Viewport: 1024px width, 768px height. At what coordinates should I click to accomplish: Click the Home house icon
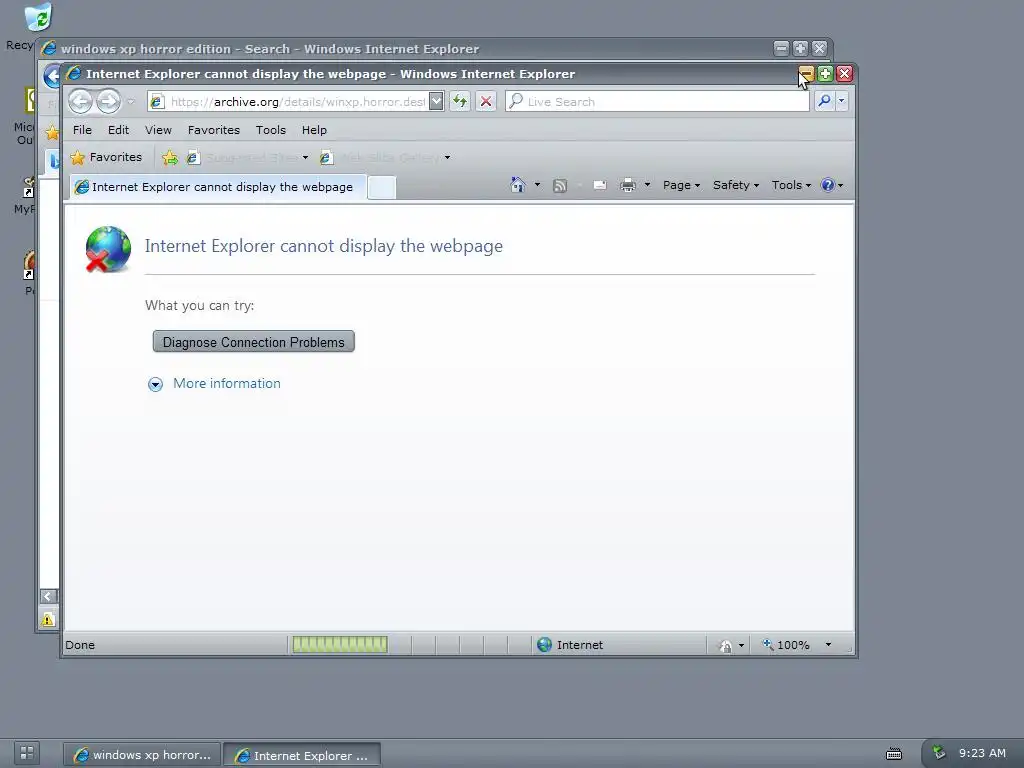518,185
